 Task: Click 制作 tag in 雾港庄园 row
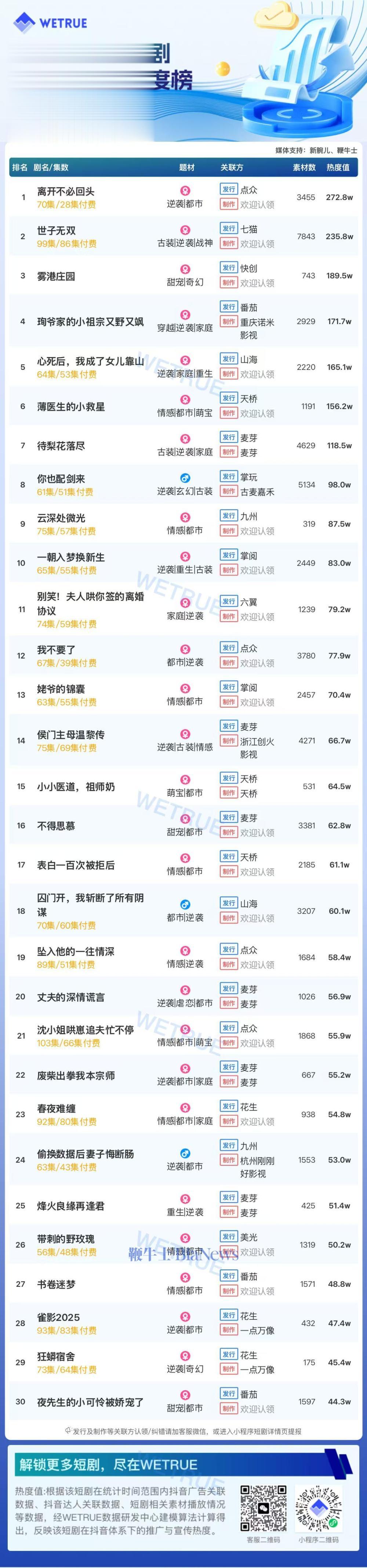[x=229, y=283]
